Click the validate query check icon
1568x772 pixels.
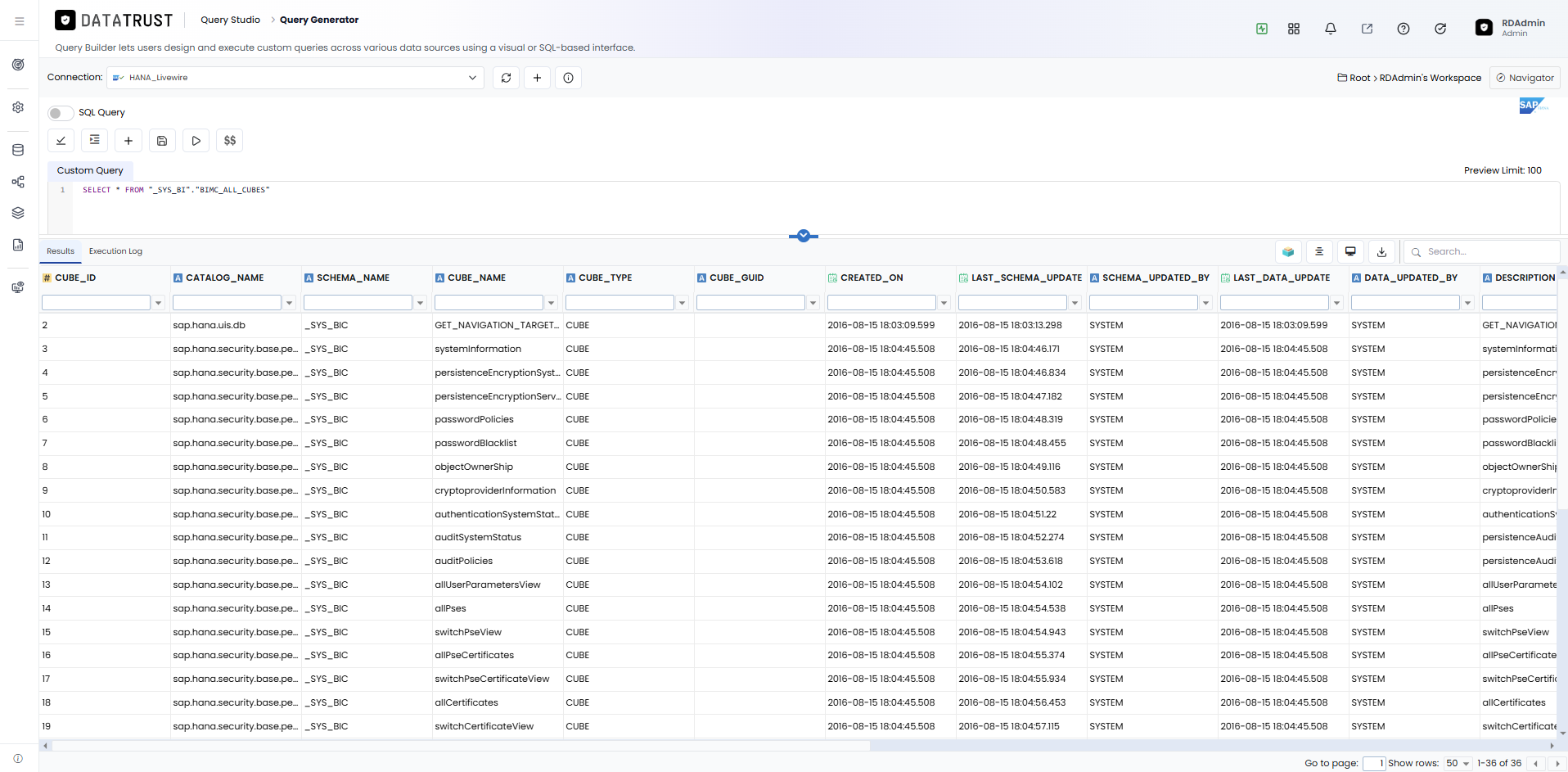(x=61, y=141)
